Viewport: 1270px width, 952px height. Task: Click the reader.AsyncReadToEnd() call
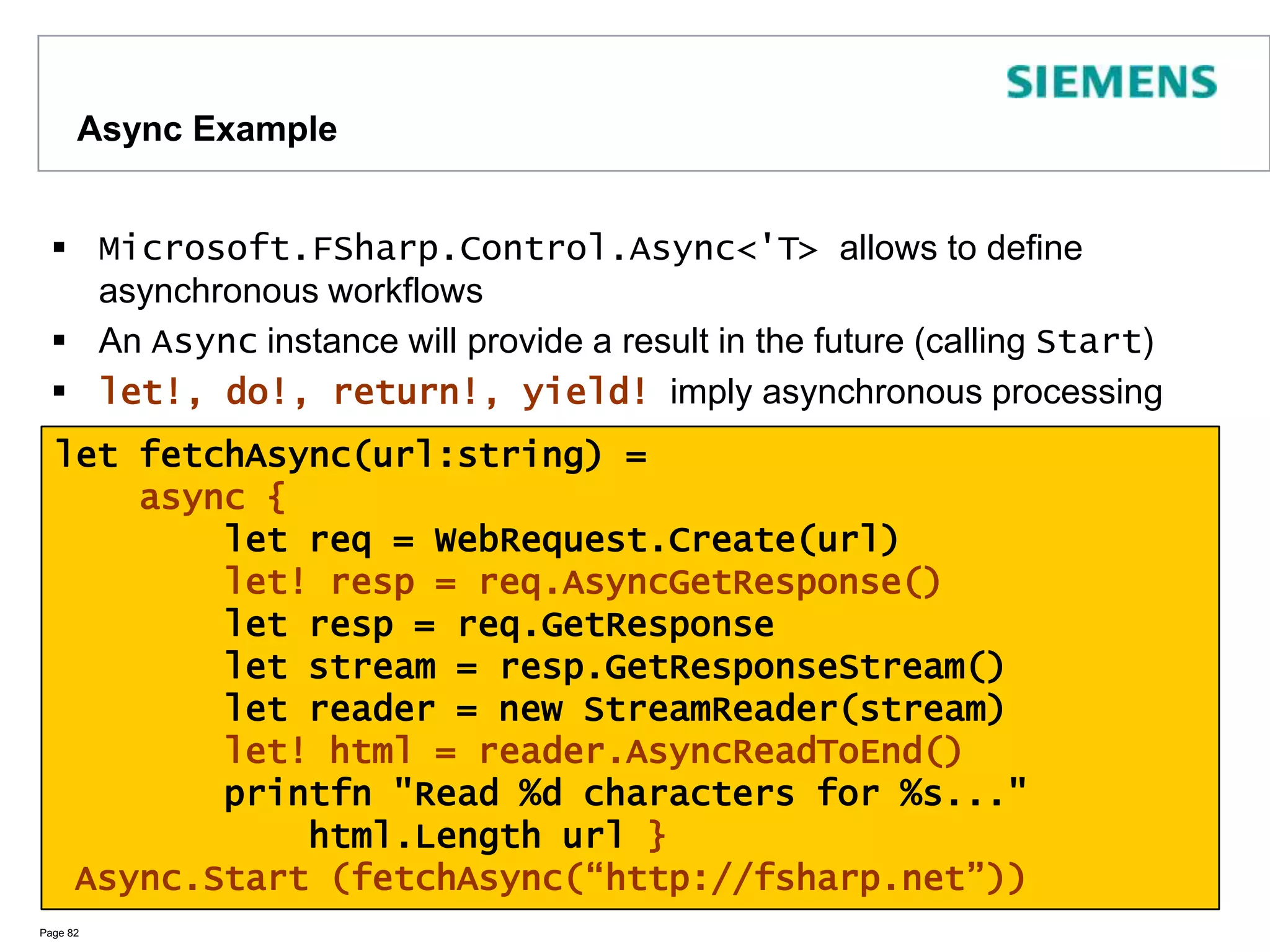click(720, 752)
